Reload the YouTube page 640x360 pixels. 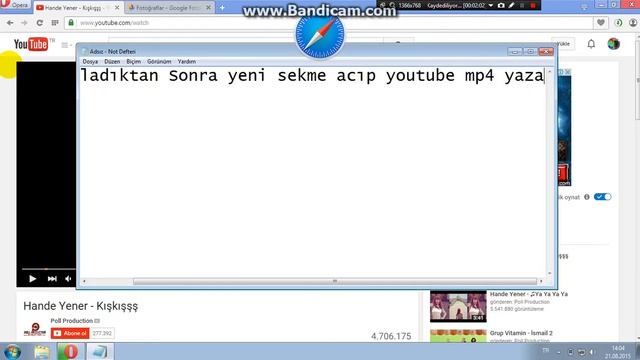tap(40, 23)
